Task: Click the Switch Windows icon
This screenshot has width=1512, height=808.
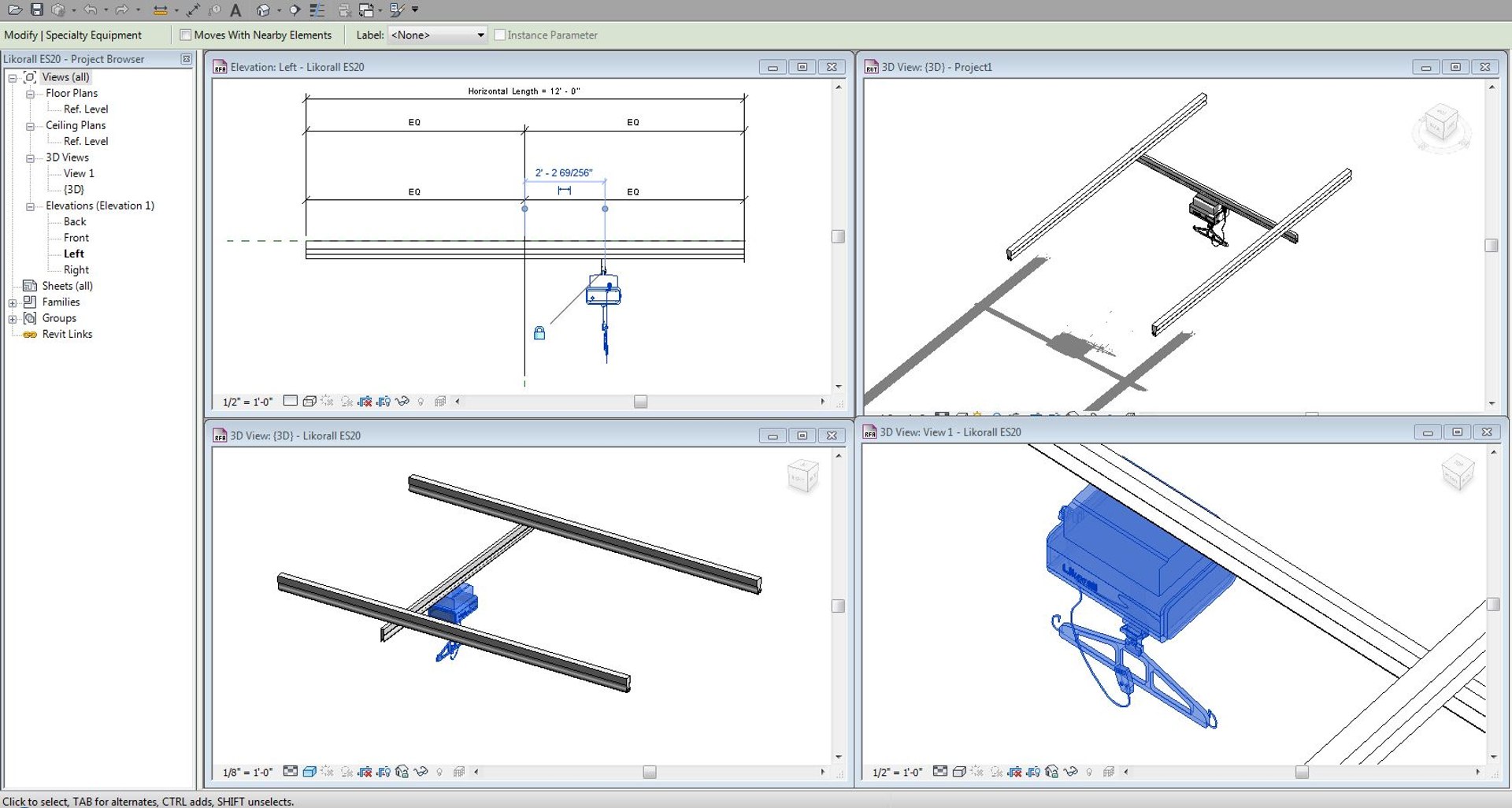Action: point(367,10)
